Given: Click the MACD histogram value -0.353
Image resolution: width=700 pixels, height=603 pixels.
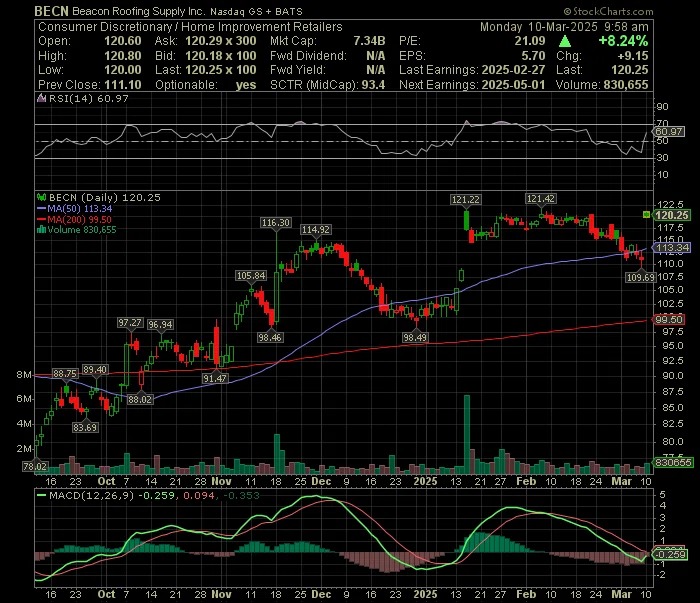Looking at the screenshot, I should click(x=241, y=495).
